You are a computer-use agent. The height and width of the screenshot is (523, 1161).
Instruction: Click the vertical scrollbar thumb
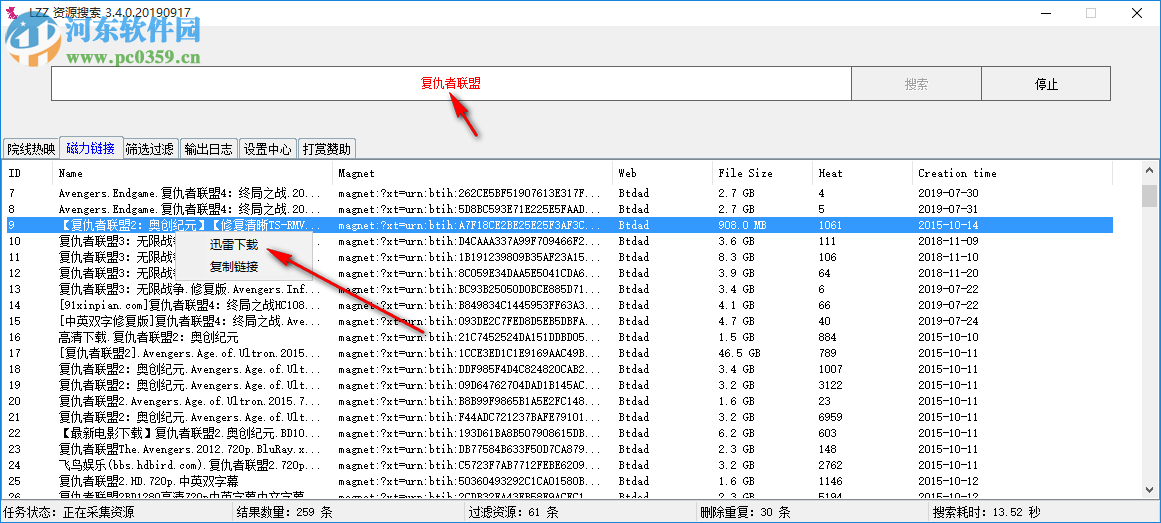click(1148, 196)
